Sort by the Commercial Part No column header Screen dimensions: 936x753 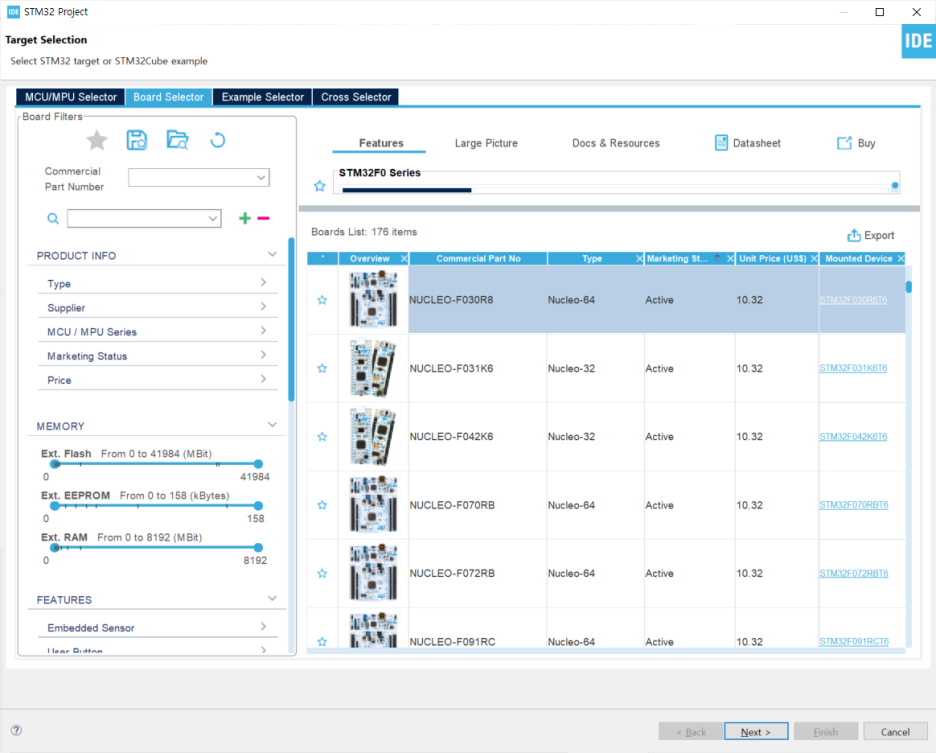tap(478, 259)
